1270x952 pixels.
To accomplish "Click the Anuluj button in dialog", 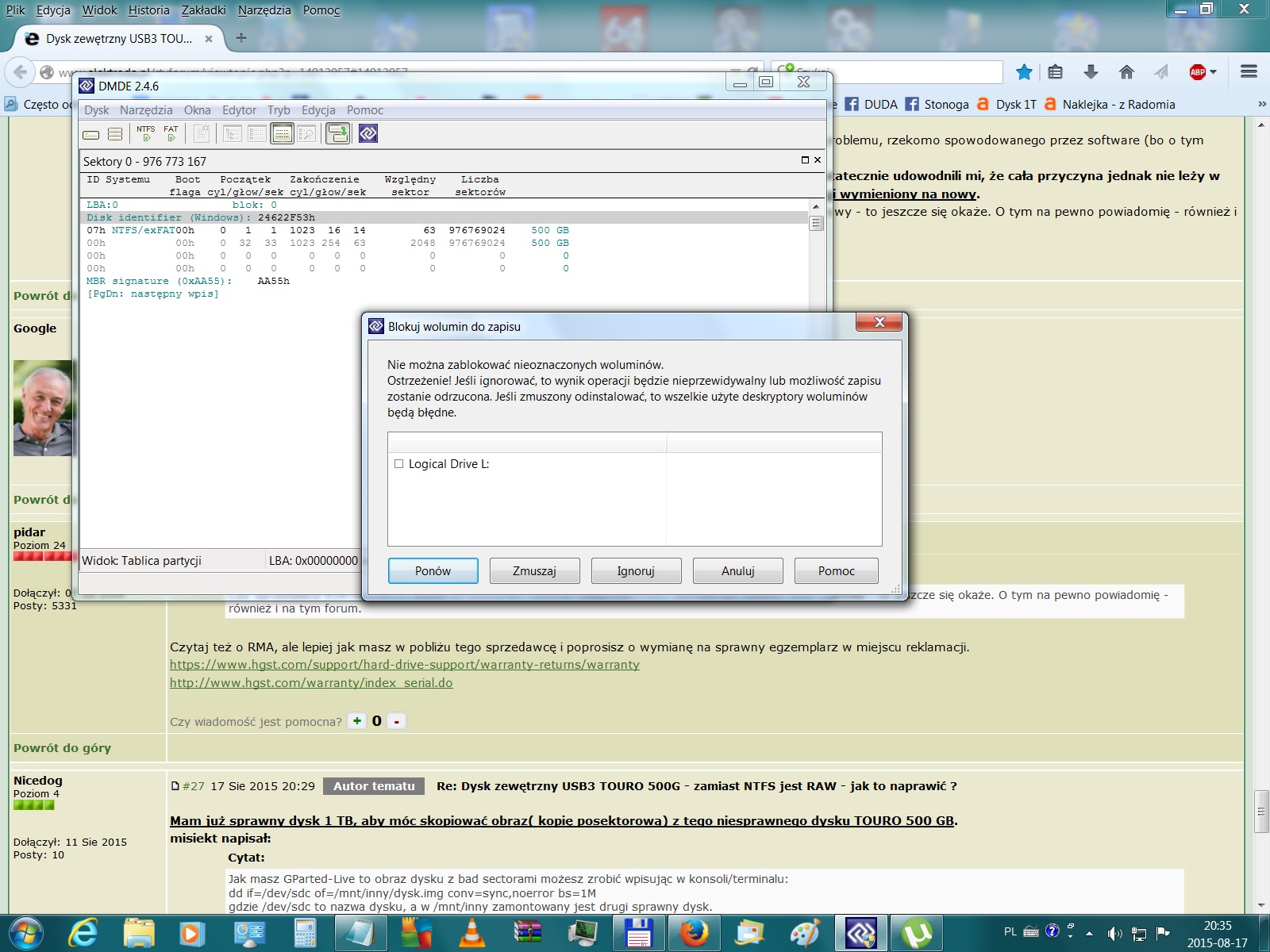I will [737, 571].
